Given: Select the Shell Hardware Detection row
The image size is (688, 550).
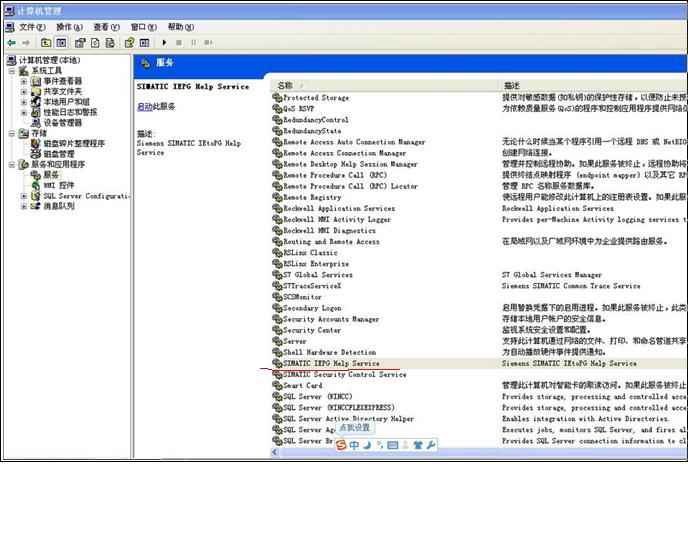Looking at the screenshot, I should coord(478,352).
